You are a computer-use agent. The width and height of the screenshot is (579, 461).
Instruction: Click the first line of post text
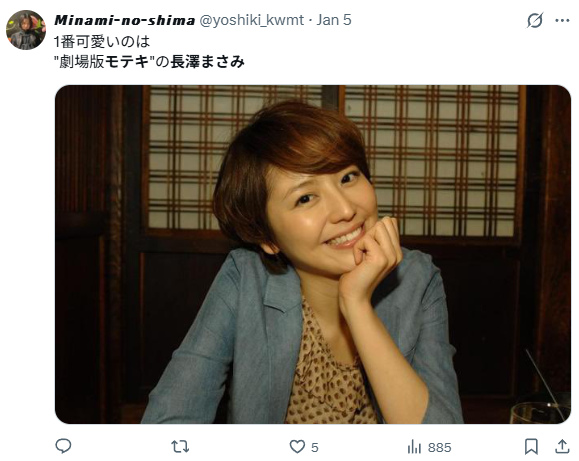(102, 42)
